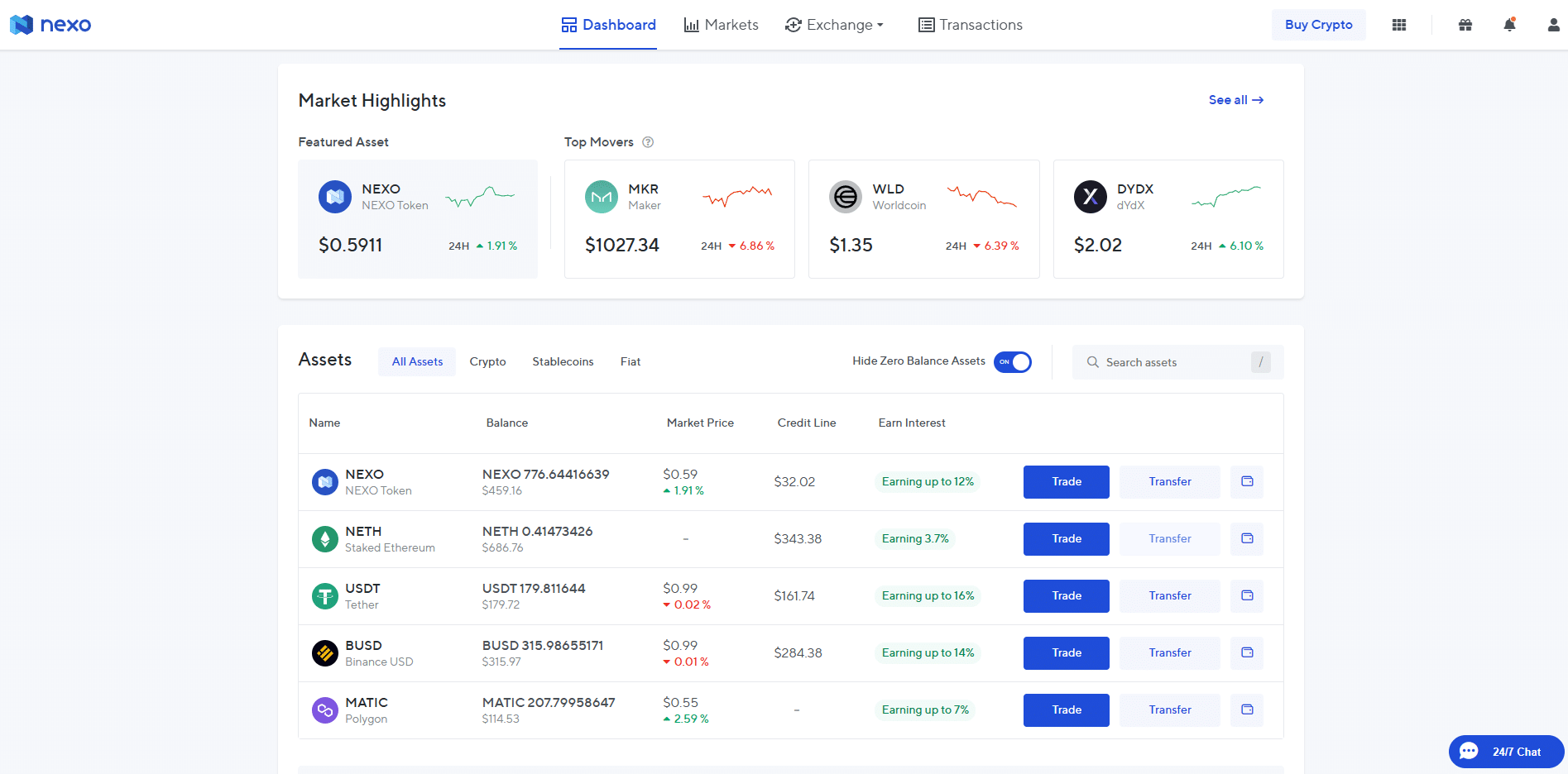Image resolution: width=1568 pixels, height=774 pixels.
Task: Click Earning up to 16% badge
Action: click(928, 596)
